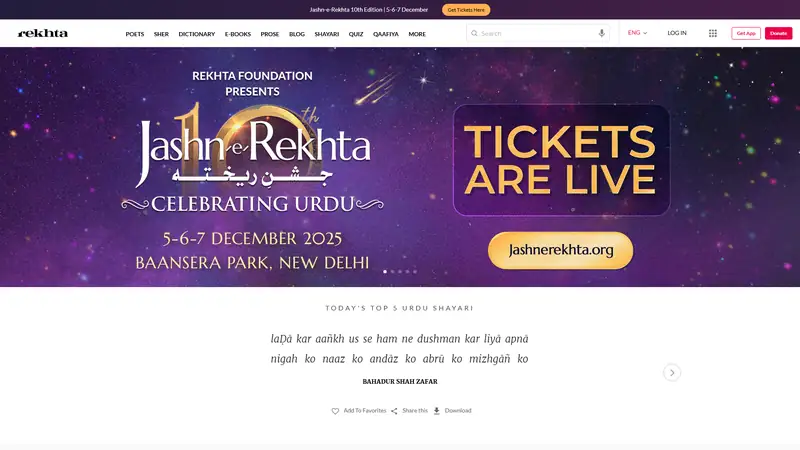Click the heart Add To Favorites icon
The image size is (800, 450).
click(x=335, y=411)
